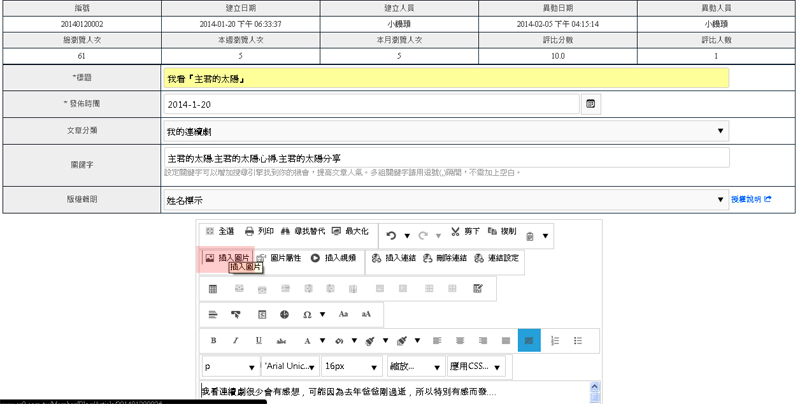This screenshot has width=800, height=404.
Task: Click 最大化 to maximize the editor
Action: click(x=350, y=232)
